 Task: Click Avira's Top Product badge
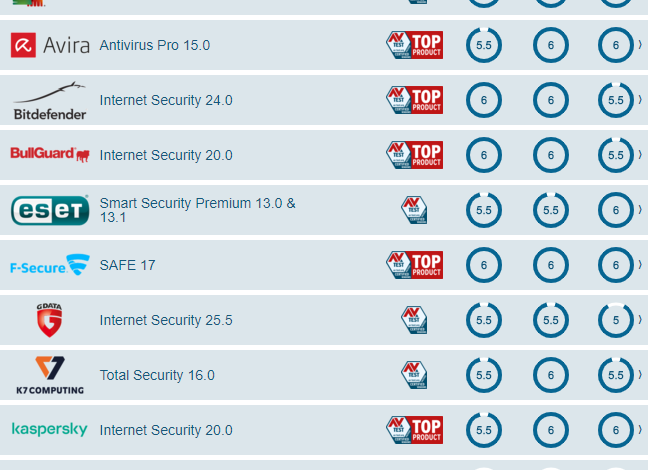(414, 45)
